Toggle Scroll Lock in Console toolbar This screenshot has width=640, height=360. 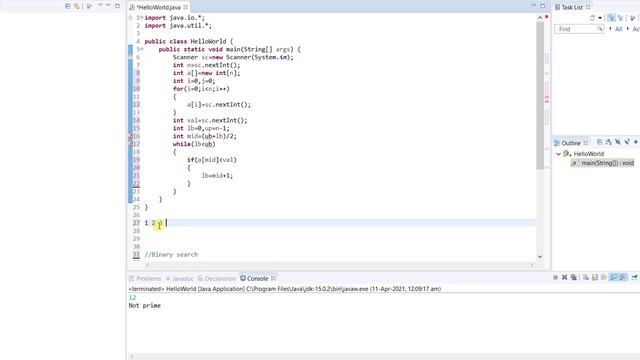coord(595,278)
